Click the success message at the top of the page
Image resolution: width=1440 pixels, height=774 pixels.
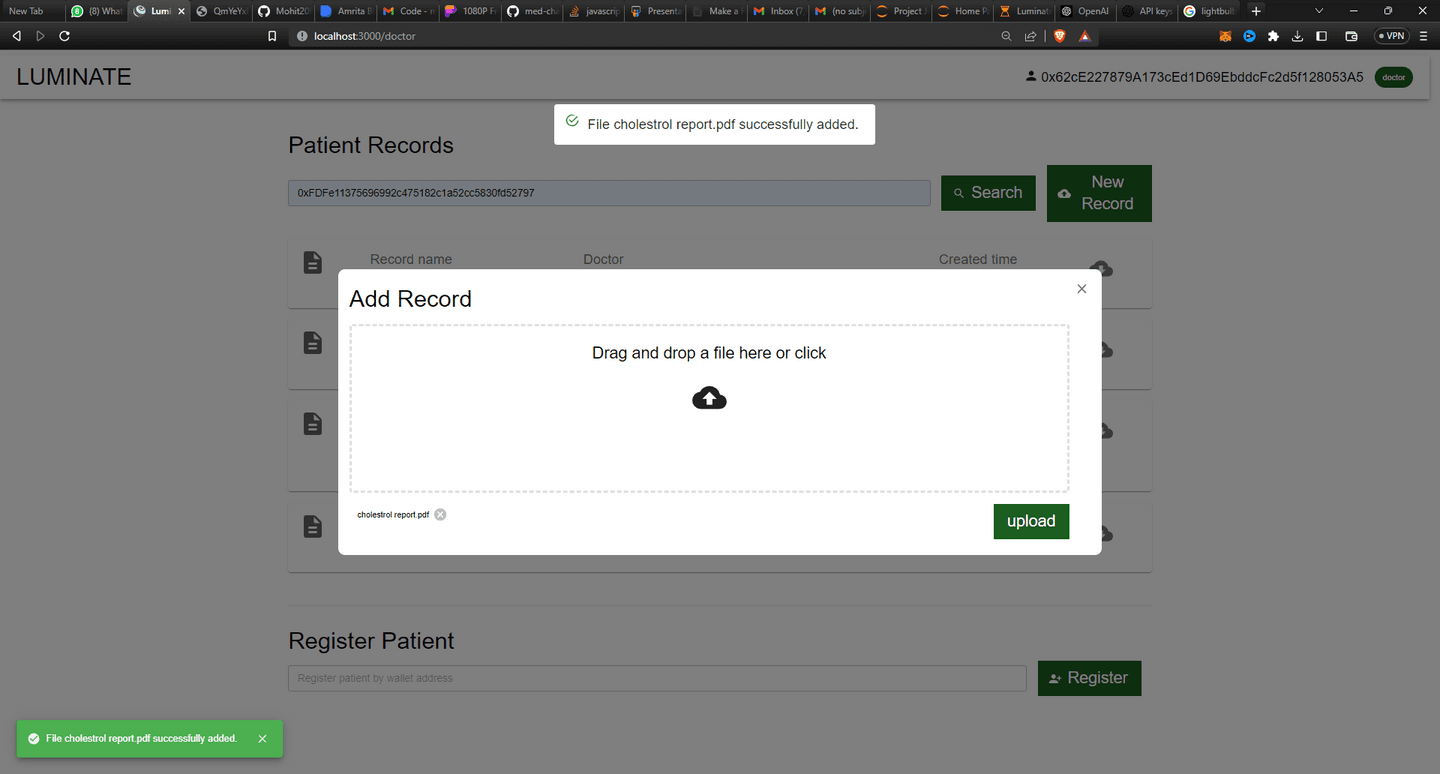(714, 124)
